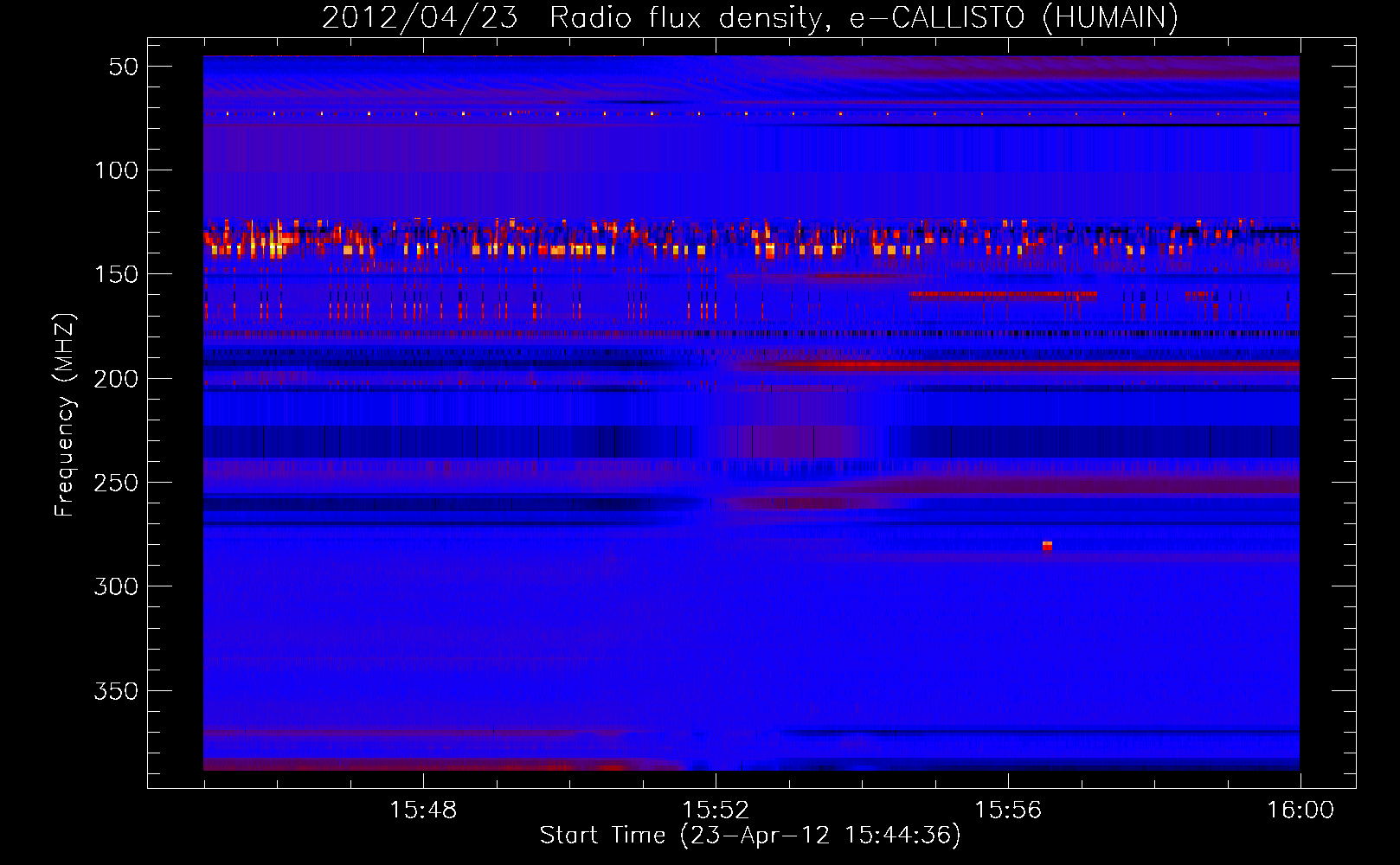1400x865 pixels.
Task: Click the '250' frequency tick label
Action: 116,483
